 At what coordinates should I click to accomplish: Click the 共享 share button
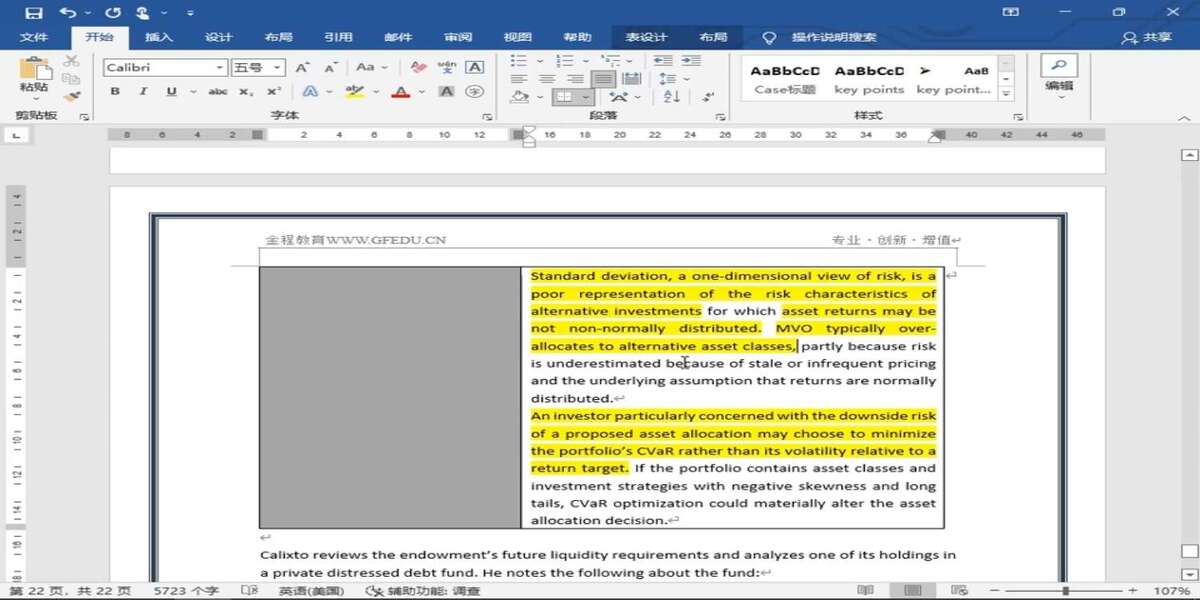point(1147,37)
